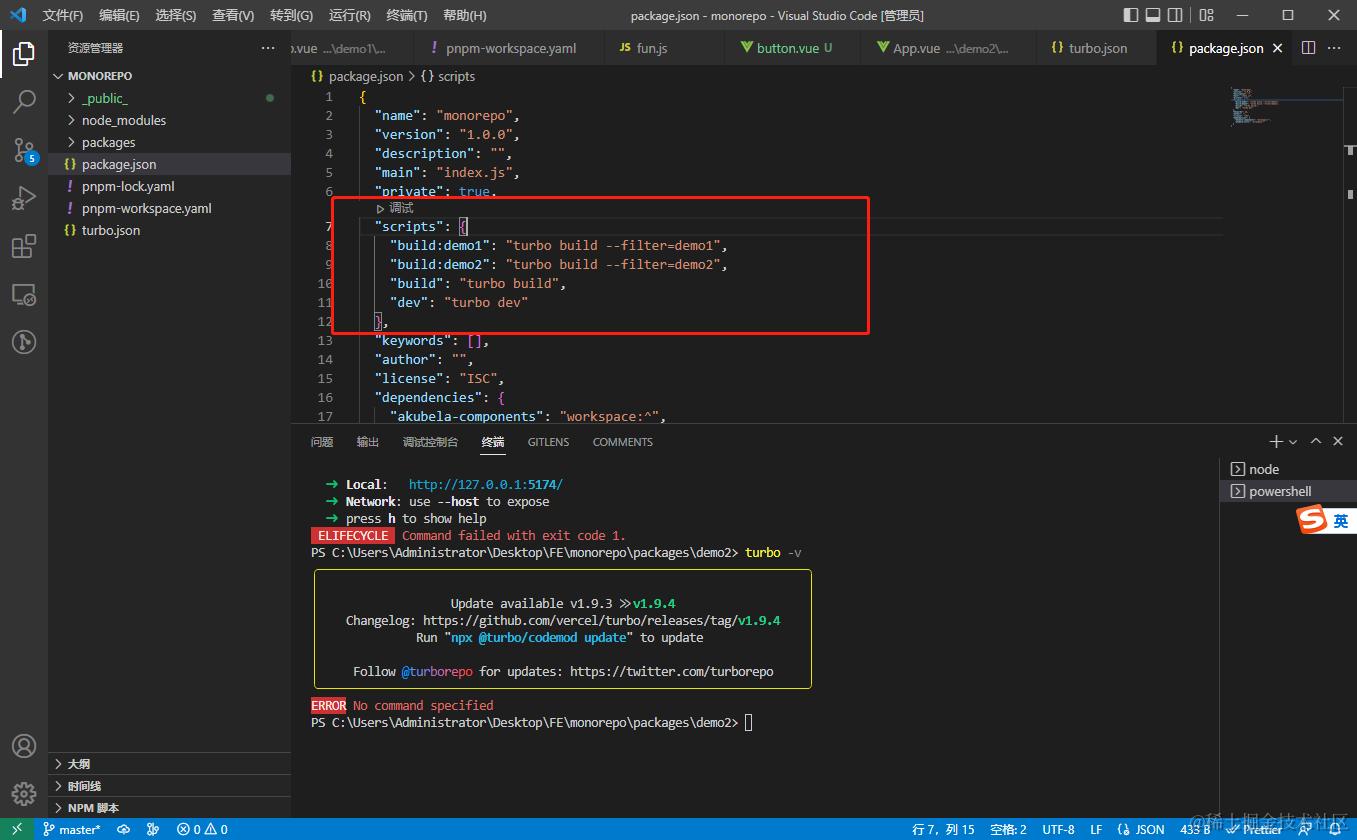Open the Search view in activity bar

pos(24,101)
